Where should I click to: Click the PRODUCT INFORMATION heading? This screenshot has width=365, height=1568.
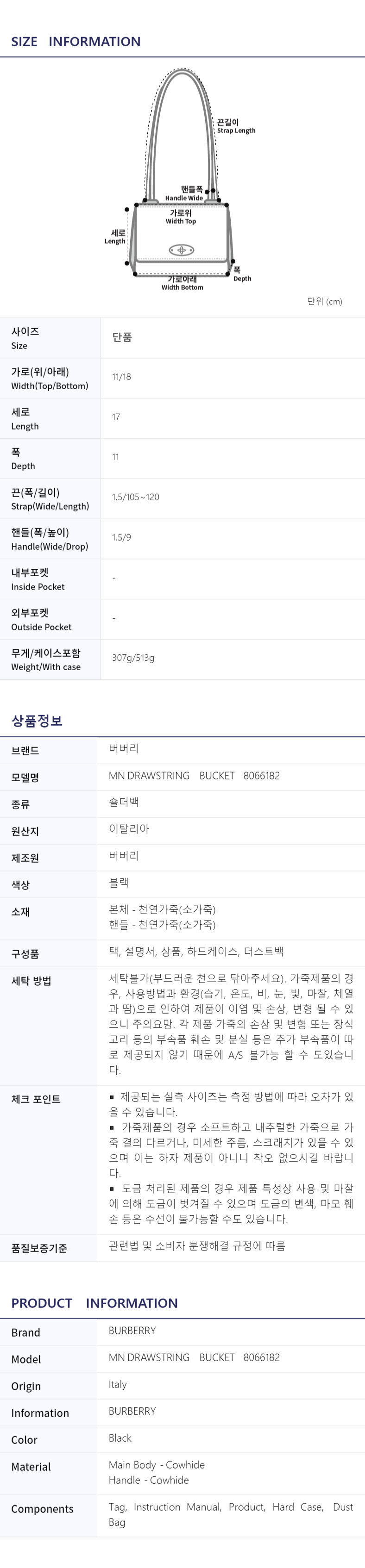pyautogui.click(x=94, y=1303)
